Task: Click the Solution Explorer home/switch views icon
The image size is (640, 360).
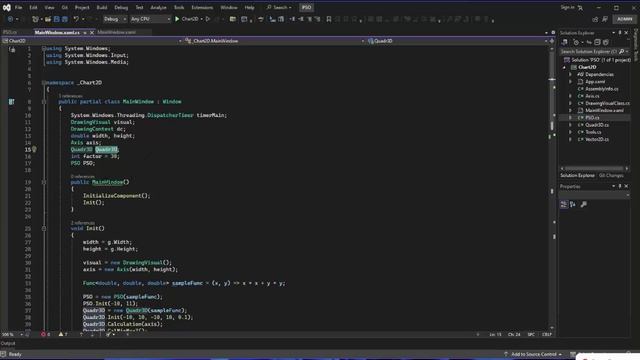Action: pos(564,42)
